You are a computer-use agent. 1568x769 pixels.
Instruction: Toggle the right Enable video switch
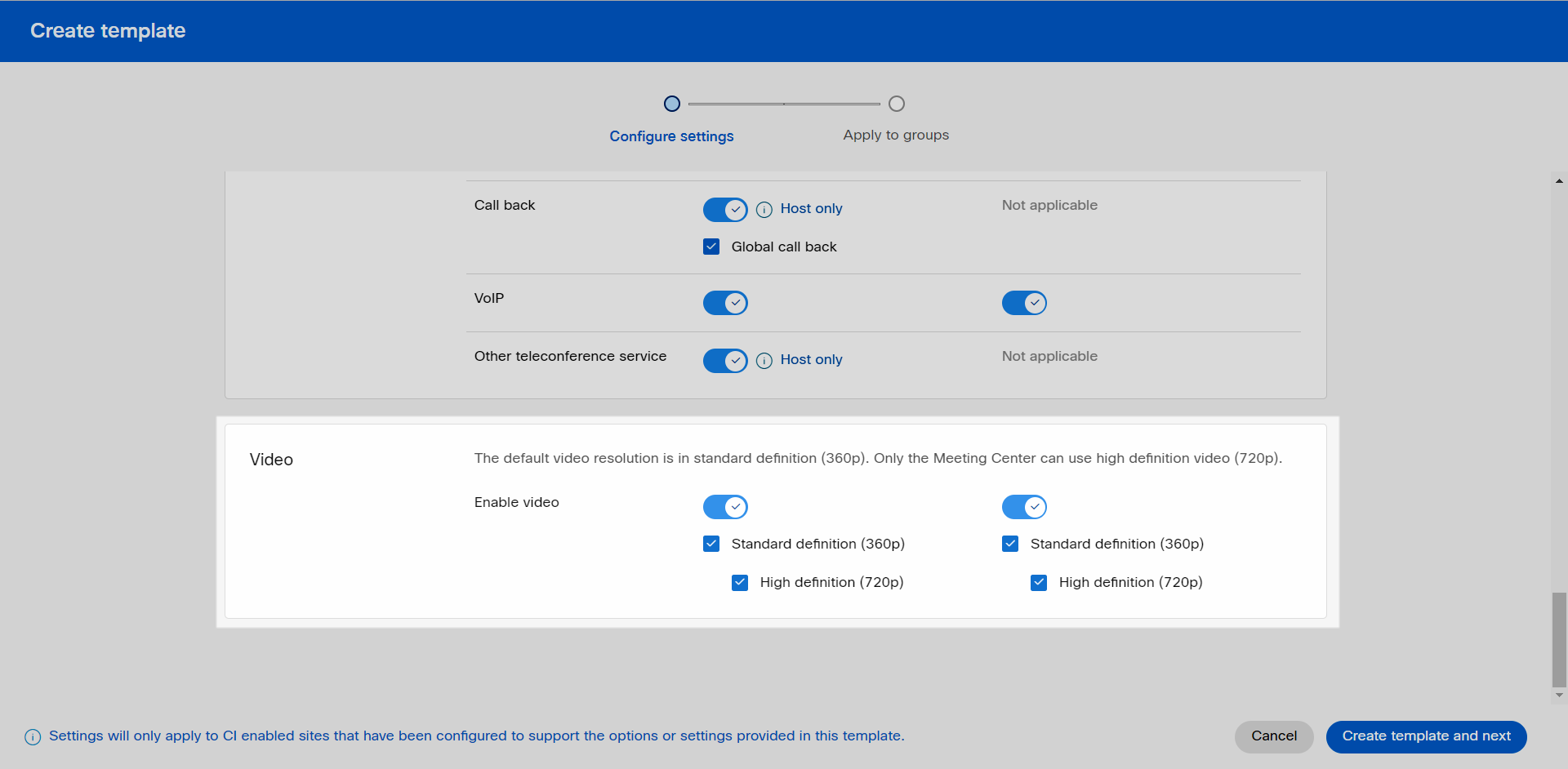point(1024,507)
